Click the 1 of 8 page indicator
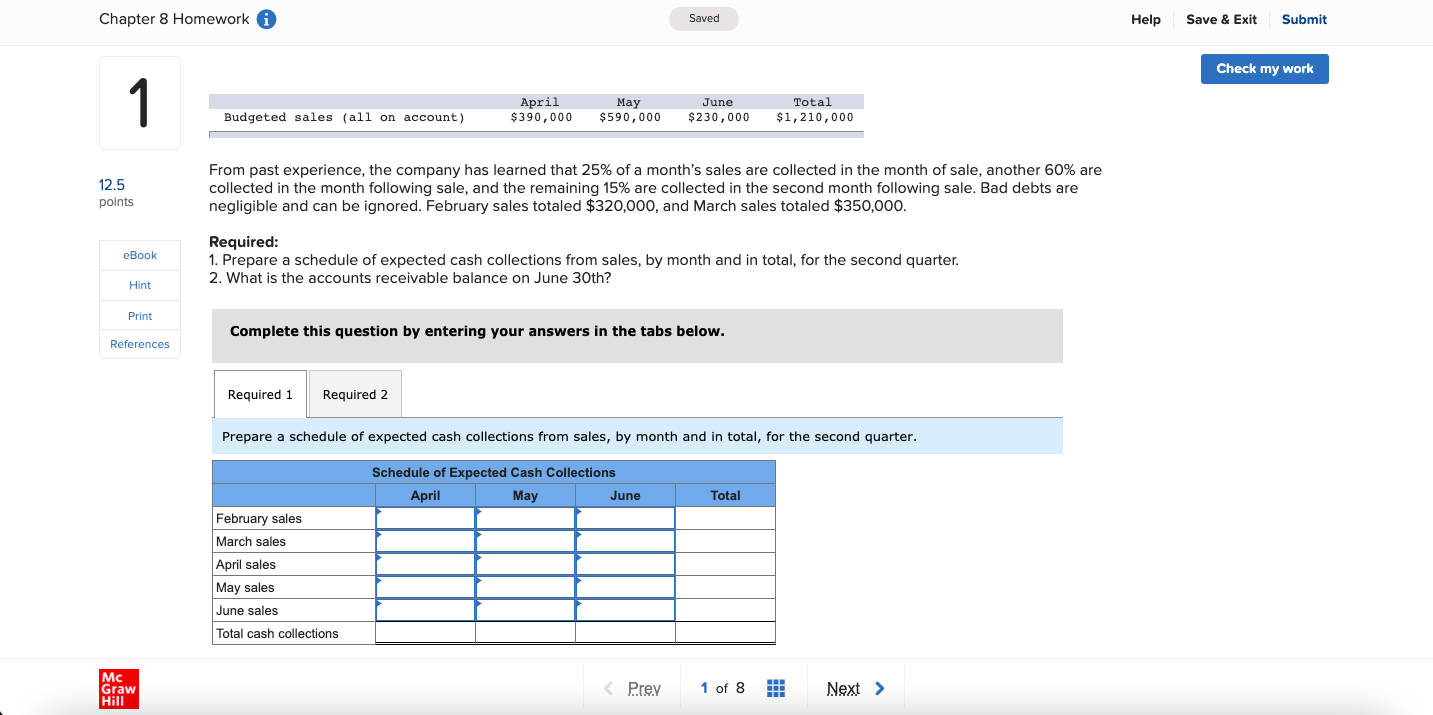The height and width of the screenshot is (715, 1433). [x=721, y=688]
